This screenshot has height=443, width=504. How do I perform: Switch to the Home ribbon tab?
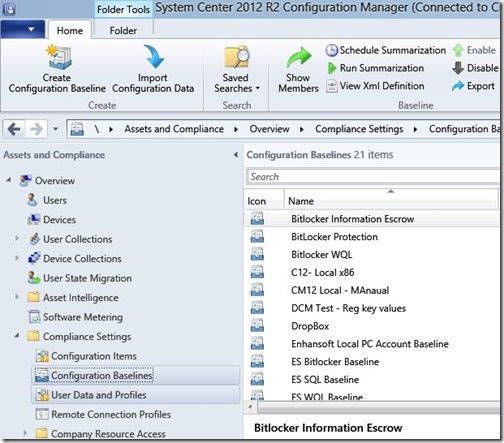point(70,31)
